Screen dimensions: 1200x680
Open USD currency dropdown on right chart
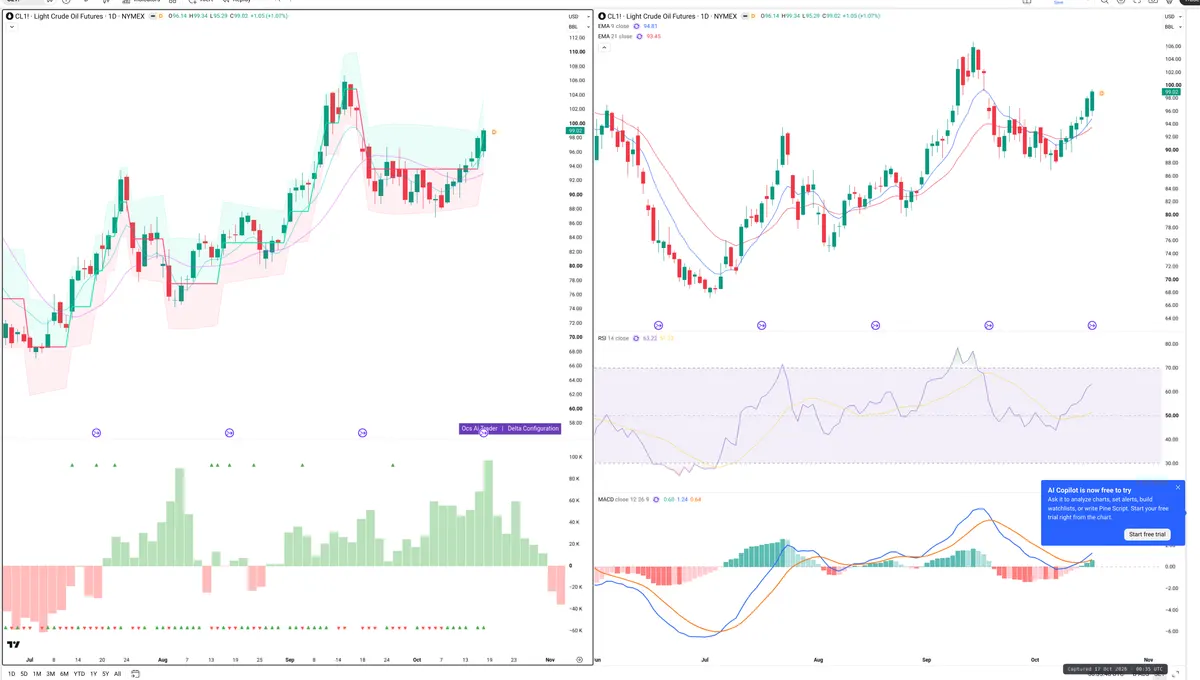(1171, 16)
